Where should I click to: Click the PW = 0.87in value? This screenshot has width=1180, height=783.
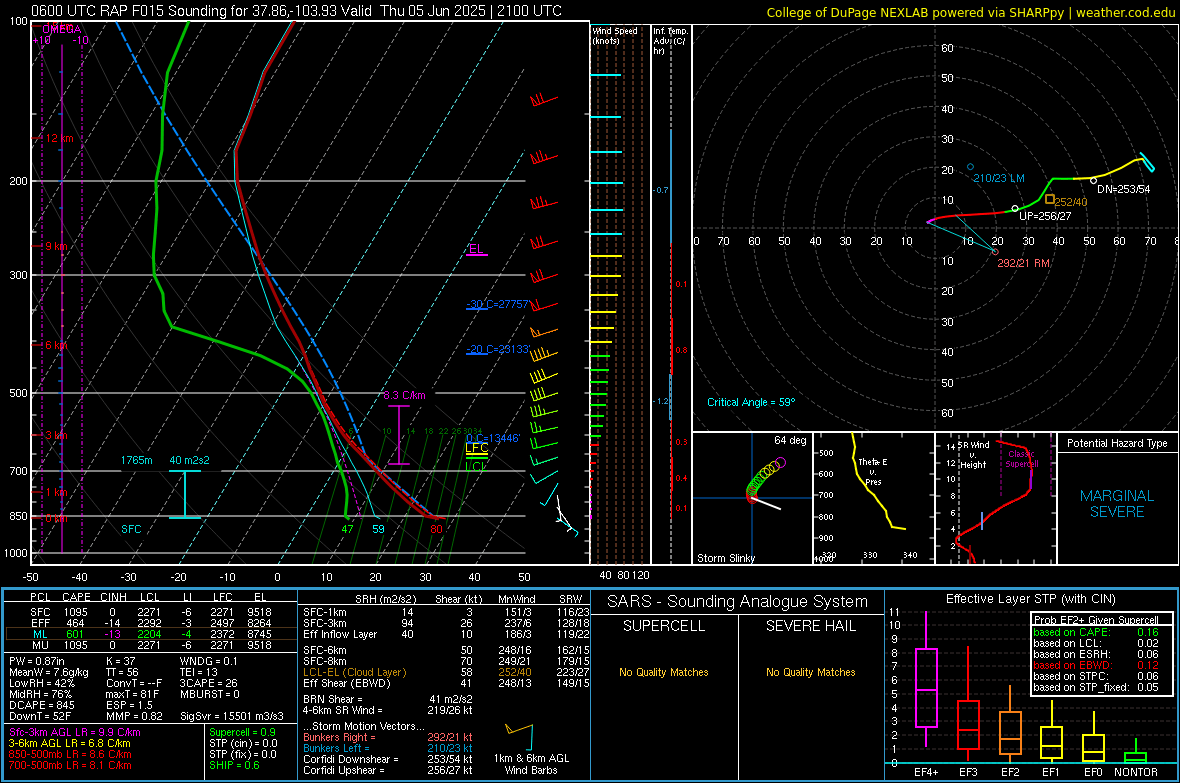click(37, 661)
